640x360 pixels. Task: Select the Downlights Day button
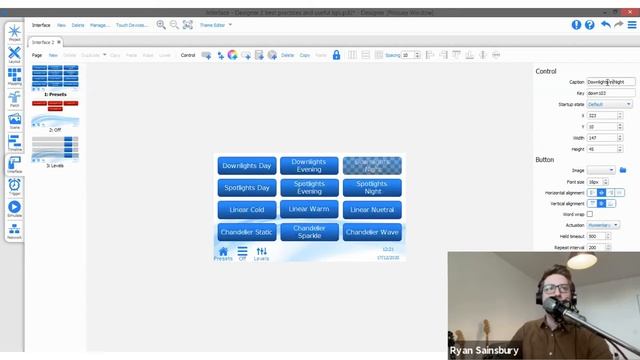[247, 166]
